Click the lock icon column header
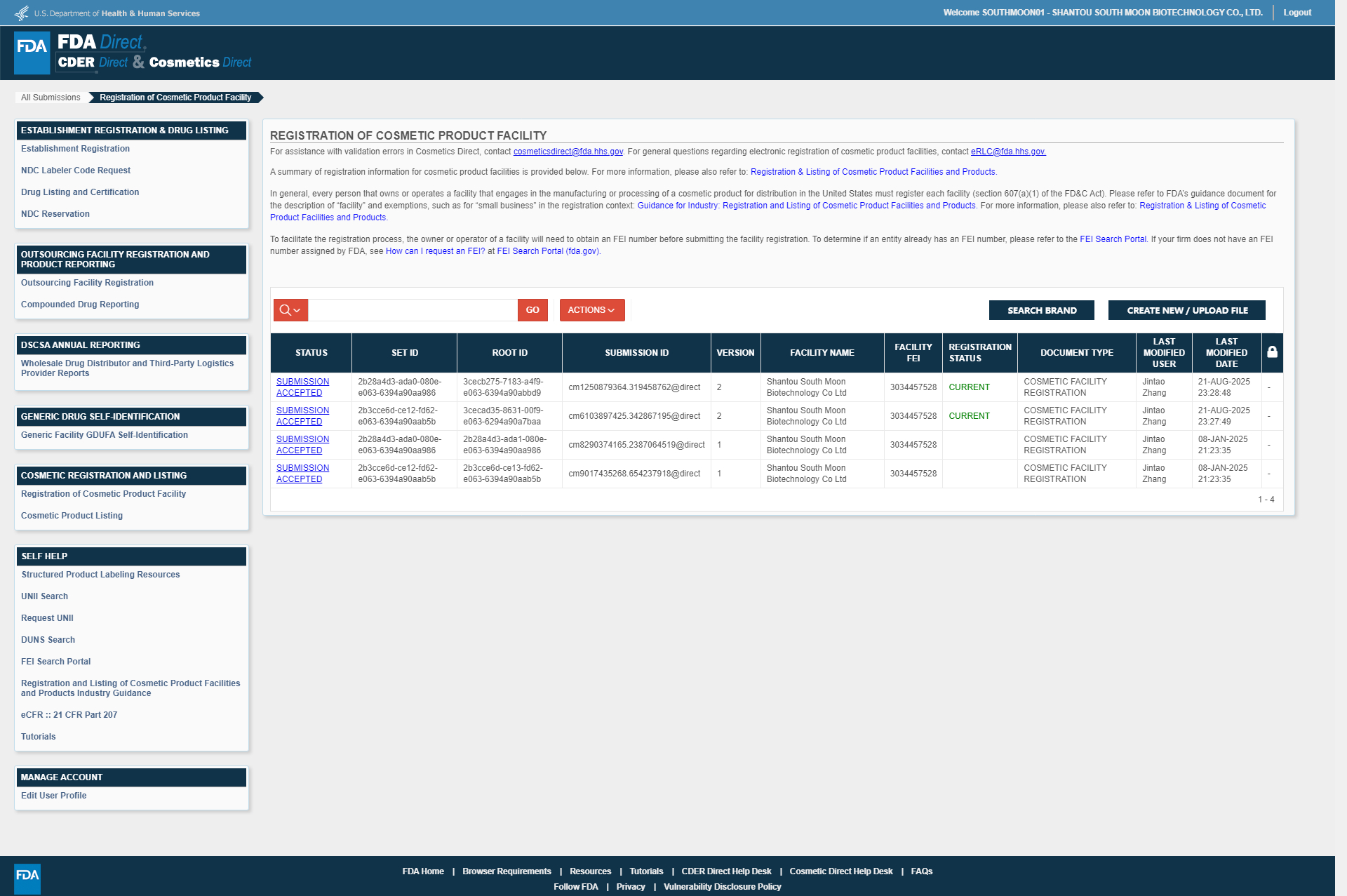The width and height of the screenshot is (1347, 896). 1272,352
